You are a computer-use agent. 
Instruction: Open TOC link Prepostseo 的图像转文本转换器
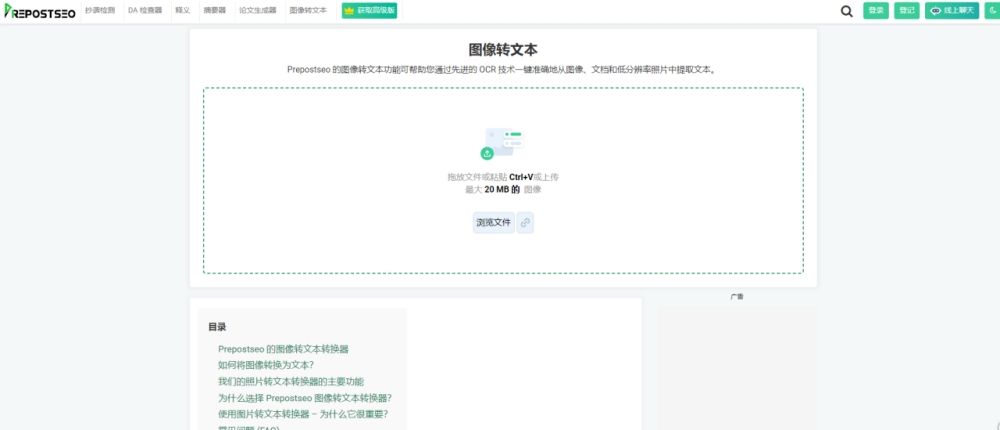[x=283, y=349]
